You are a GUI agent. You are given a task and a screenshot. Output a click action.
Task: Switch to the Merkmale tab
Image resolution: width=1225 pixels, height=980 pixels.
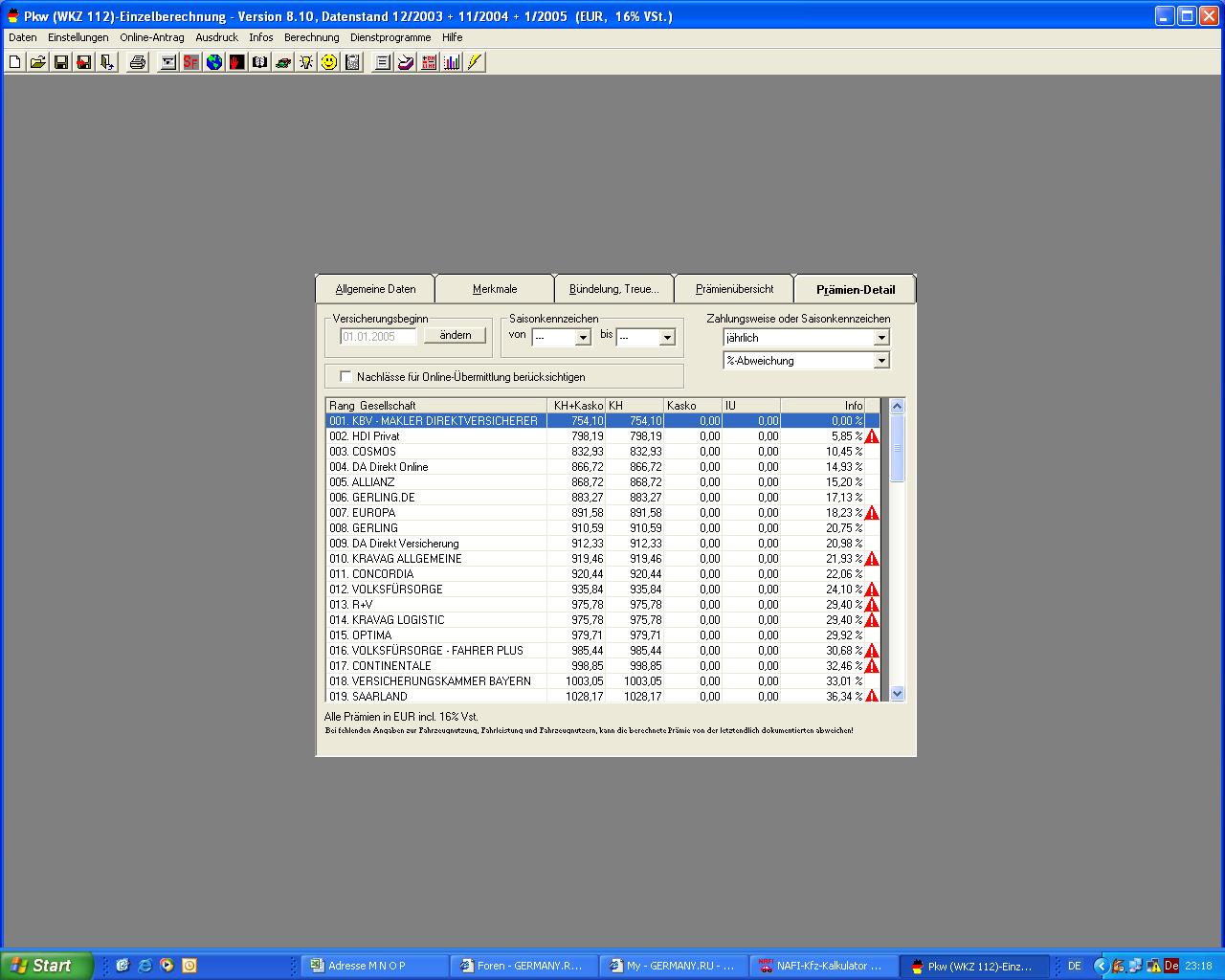(495, 289)
